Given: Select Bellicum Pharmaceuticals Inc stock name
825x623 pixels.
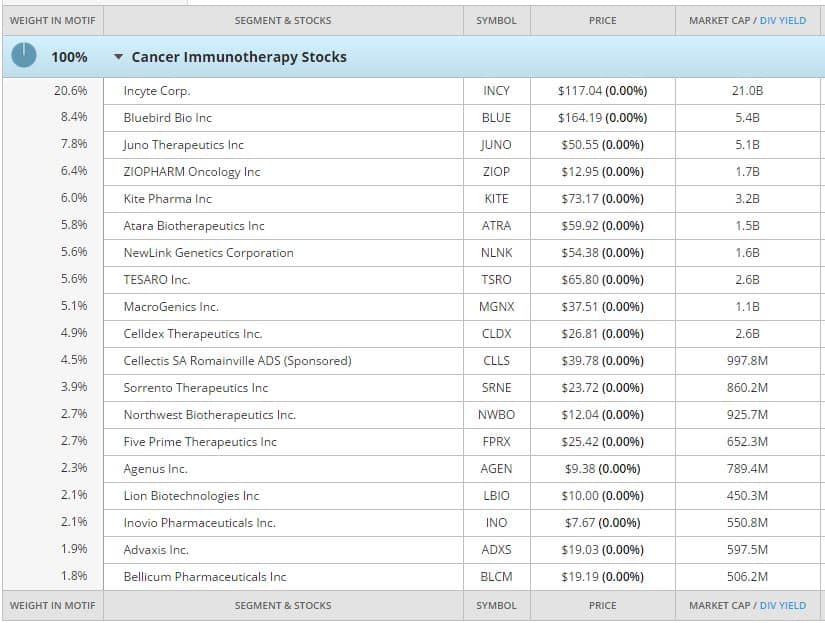Looking at the screenshot, I should [x=205, y=577].
